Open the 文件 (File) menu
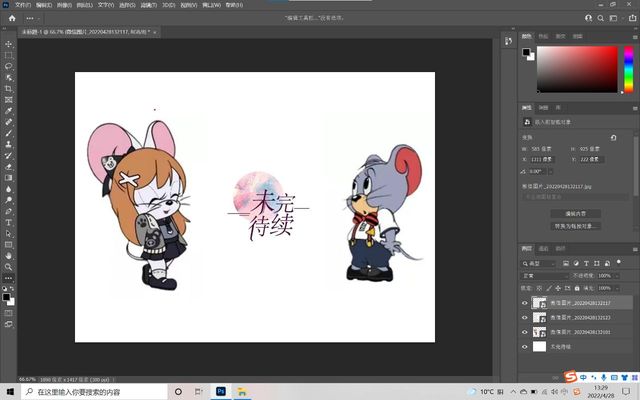640x400 pixels. [x=21, y=5]
